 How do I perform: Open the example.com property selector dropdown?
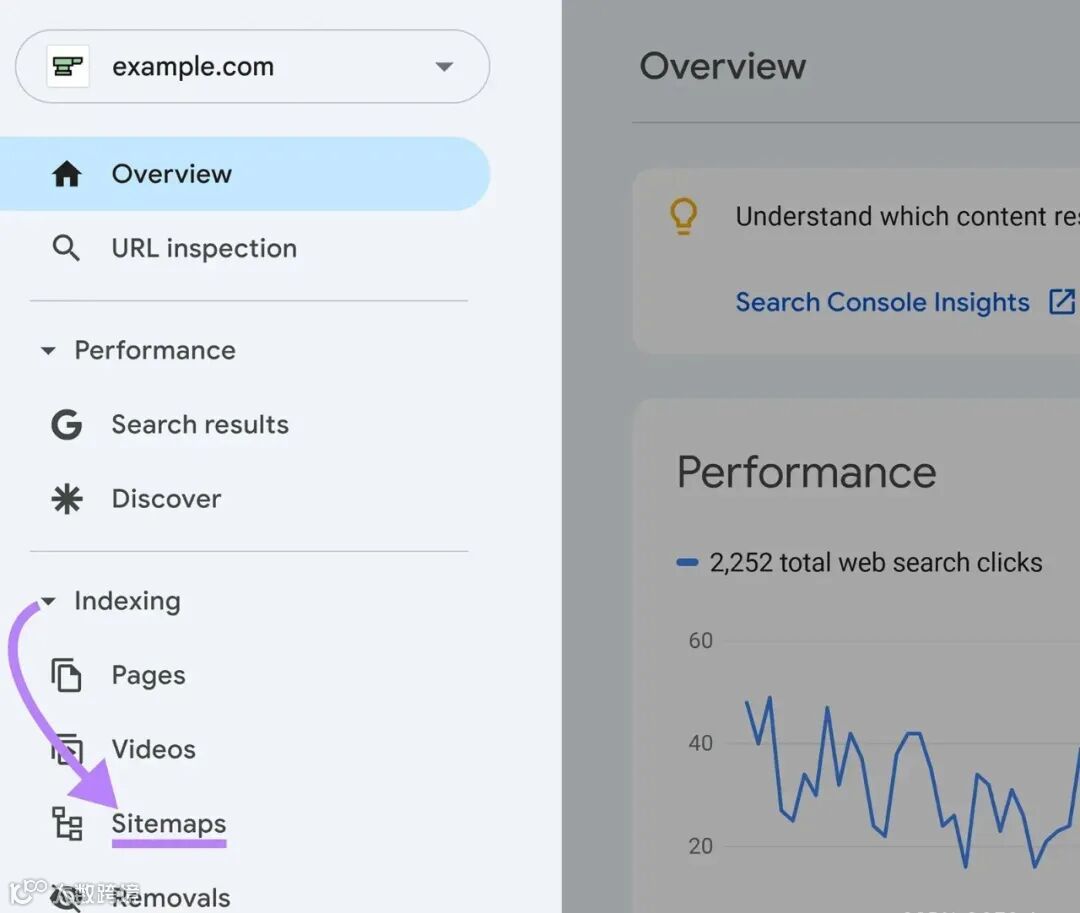(x=252, y=66)
